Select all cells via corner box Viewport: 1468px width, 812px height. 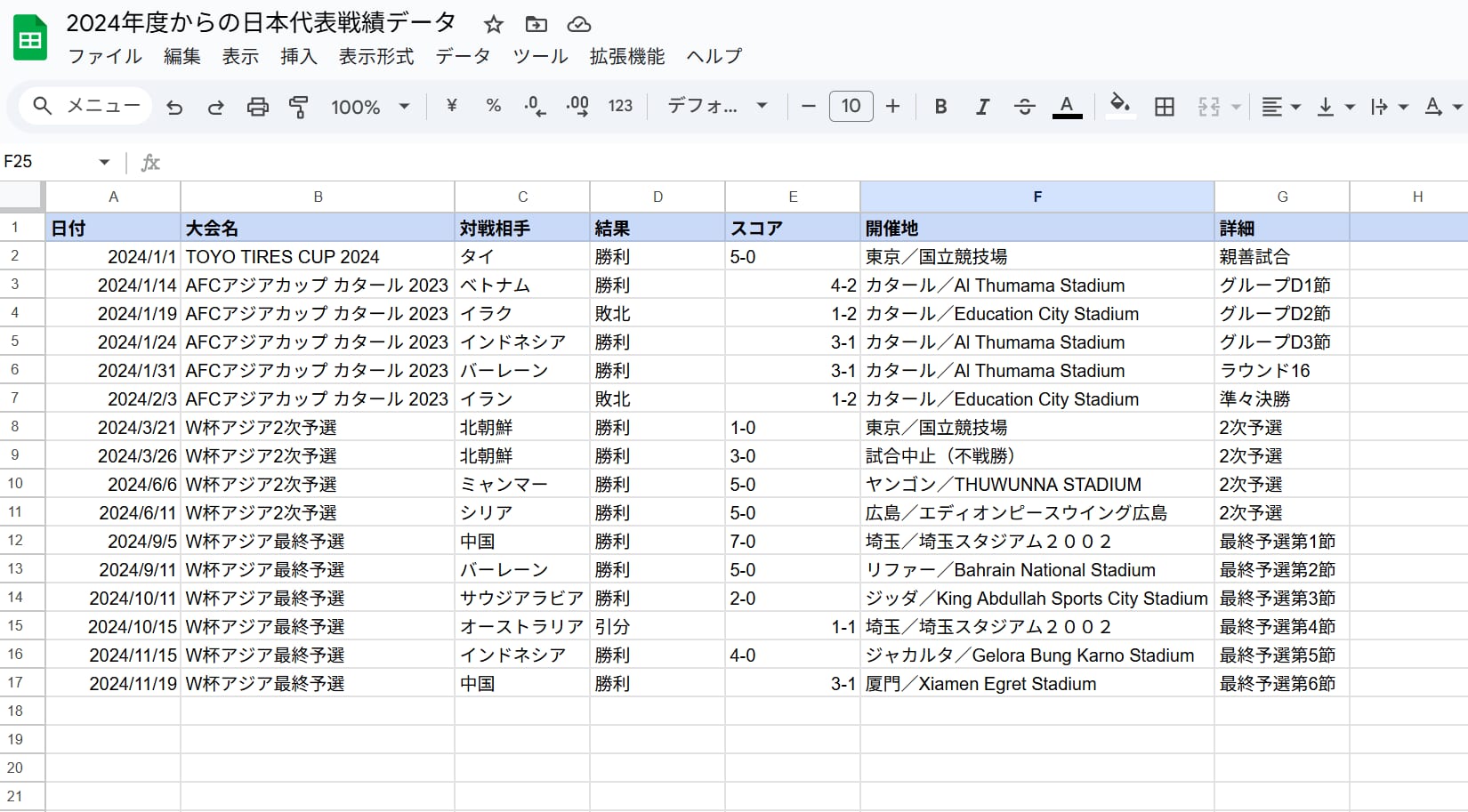tap(22, 197)
